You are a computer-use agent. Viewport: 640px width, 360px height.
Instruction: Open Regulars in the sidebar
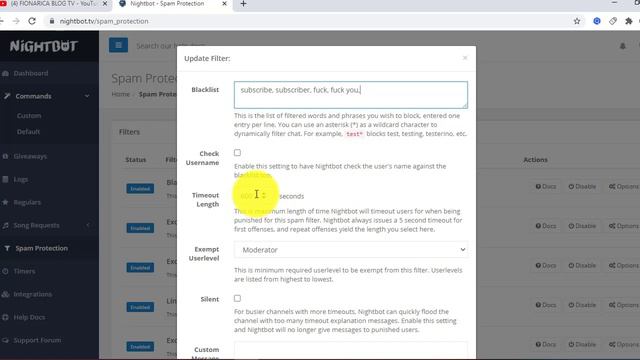coord(27,202)
